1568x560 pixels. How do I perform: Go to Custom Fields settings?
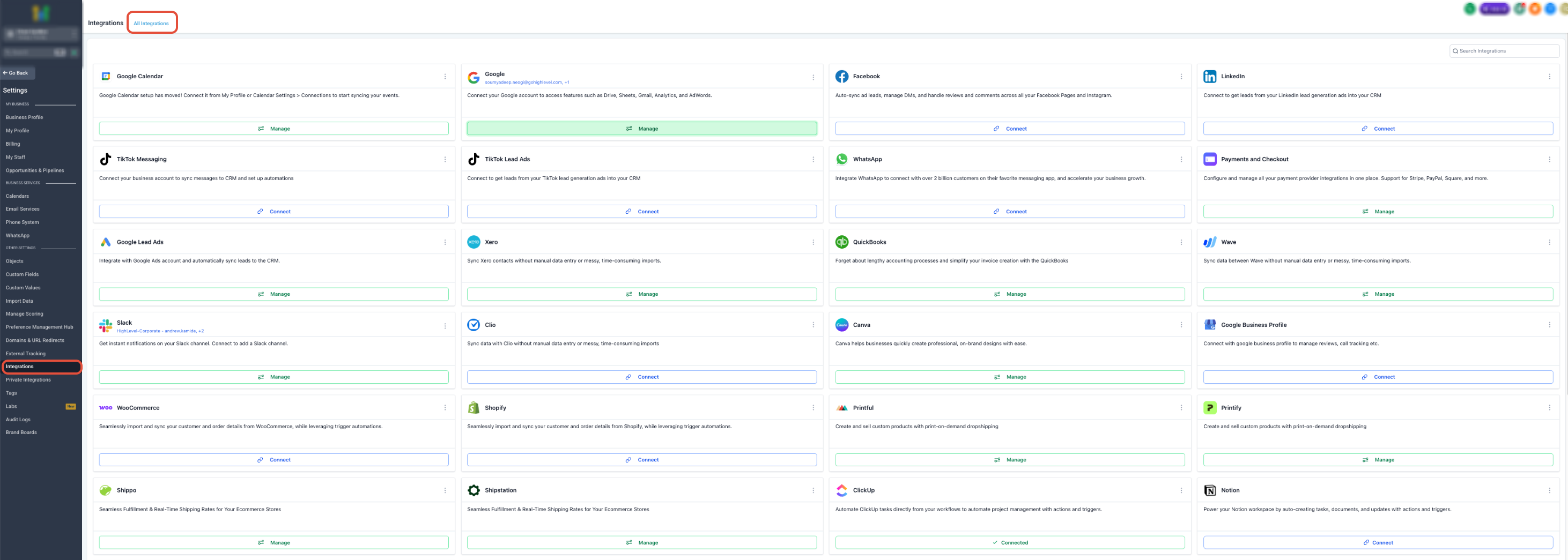pos(22,274)
